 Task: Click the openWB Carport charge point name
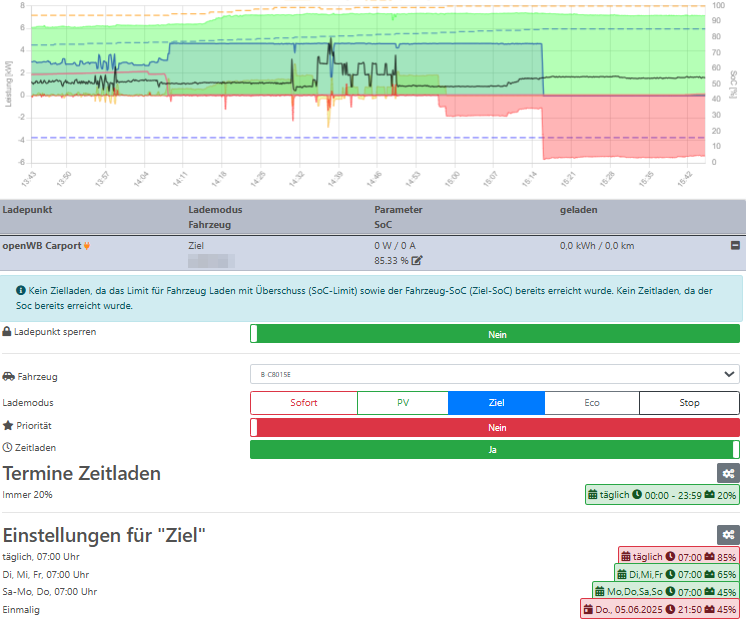click(42, 246)
